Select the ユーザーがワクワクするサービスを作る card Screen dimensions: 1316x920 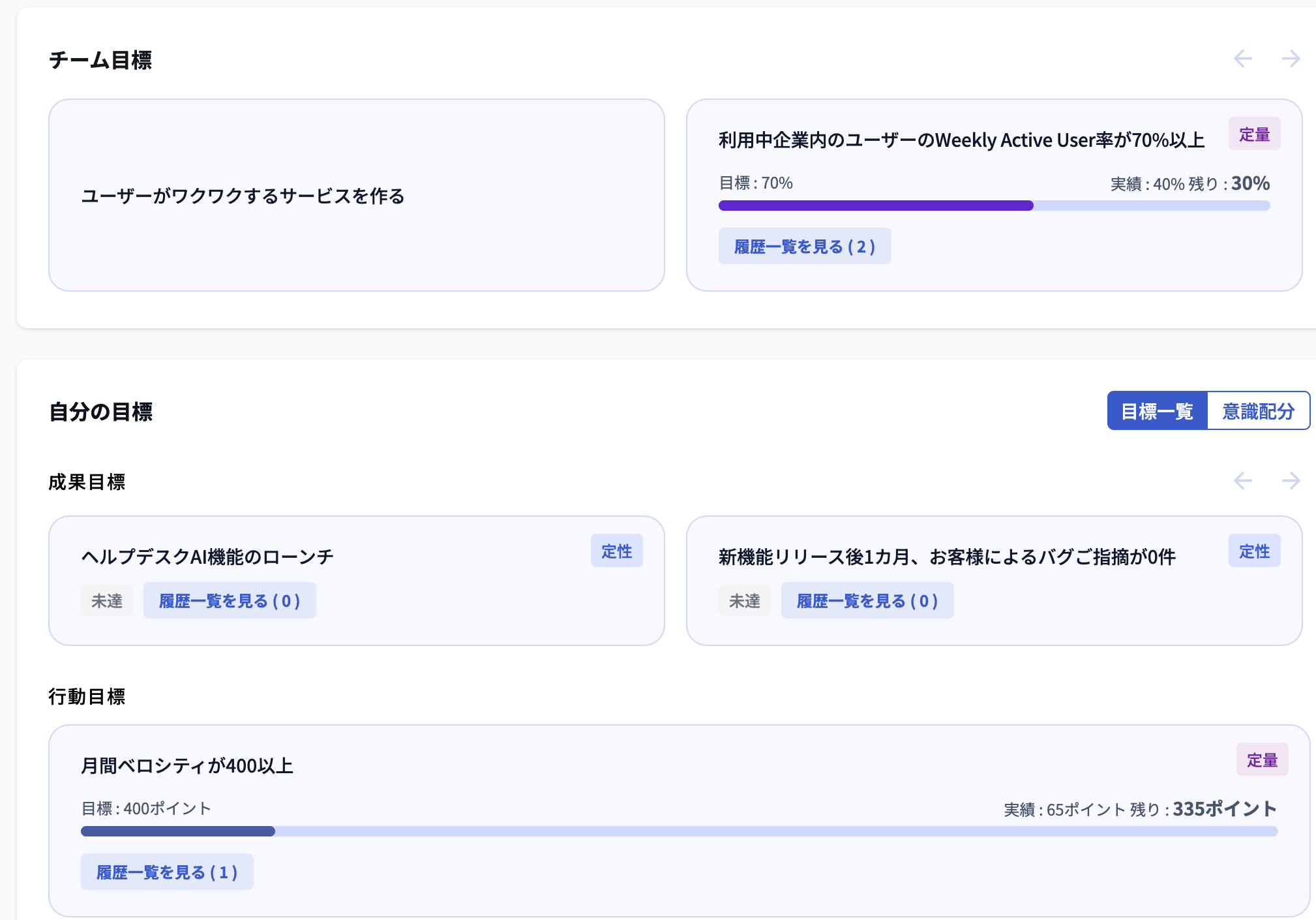(x=357, y=195)
